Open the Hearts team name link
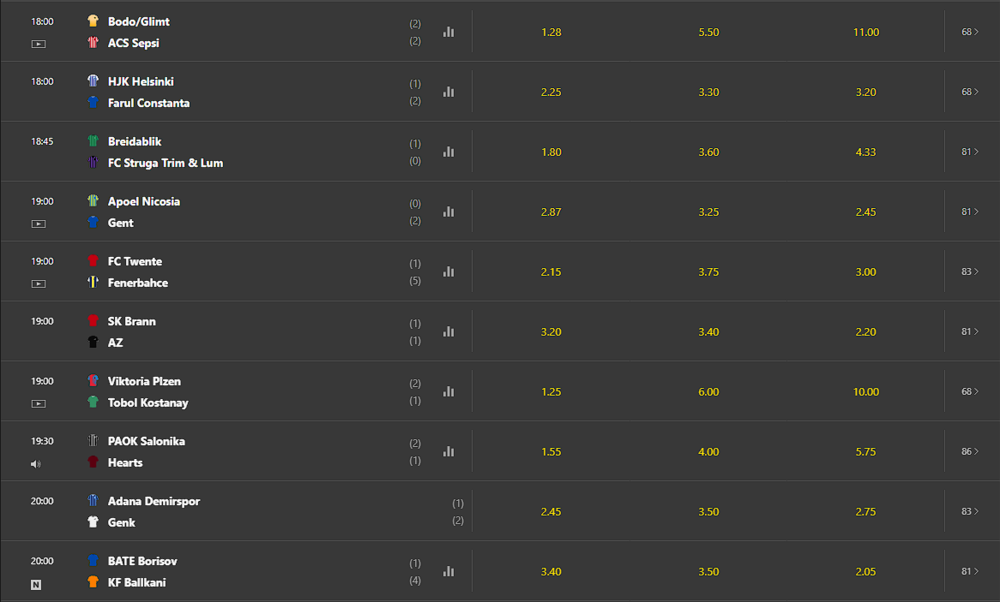 (x=125, y=463)
